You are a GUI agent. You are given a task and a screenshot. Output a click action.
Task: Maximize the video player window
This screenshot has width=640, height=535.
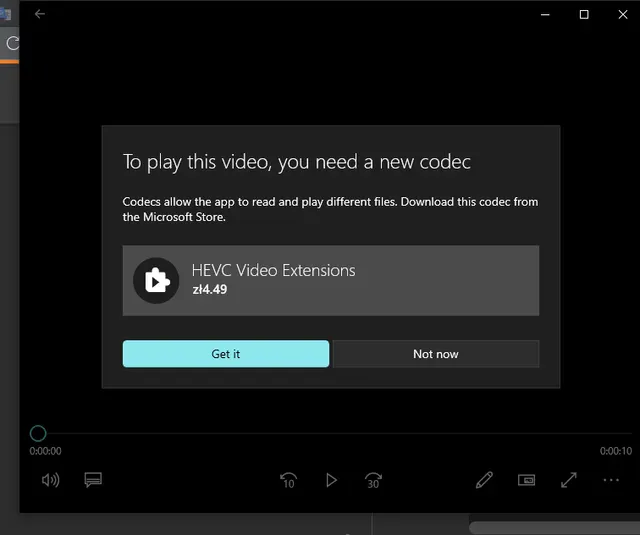click(584, 15)
